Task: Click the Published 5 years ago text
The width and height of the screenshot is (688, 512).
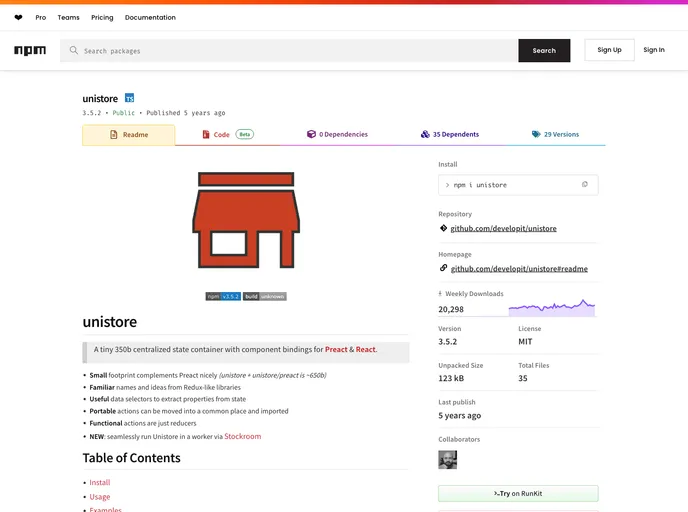Action: click(186, 113)
